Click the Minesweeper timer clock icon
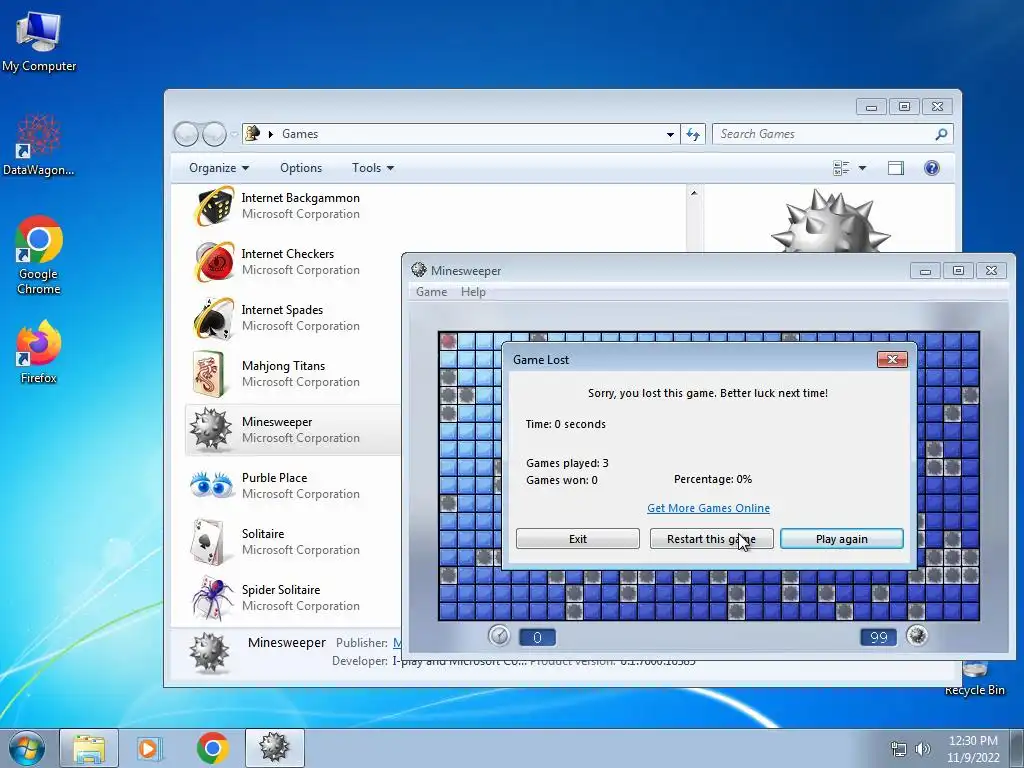1024x768 pixels. 499,635
